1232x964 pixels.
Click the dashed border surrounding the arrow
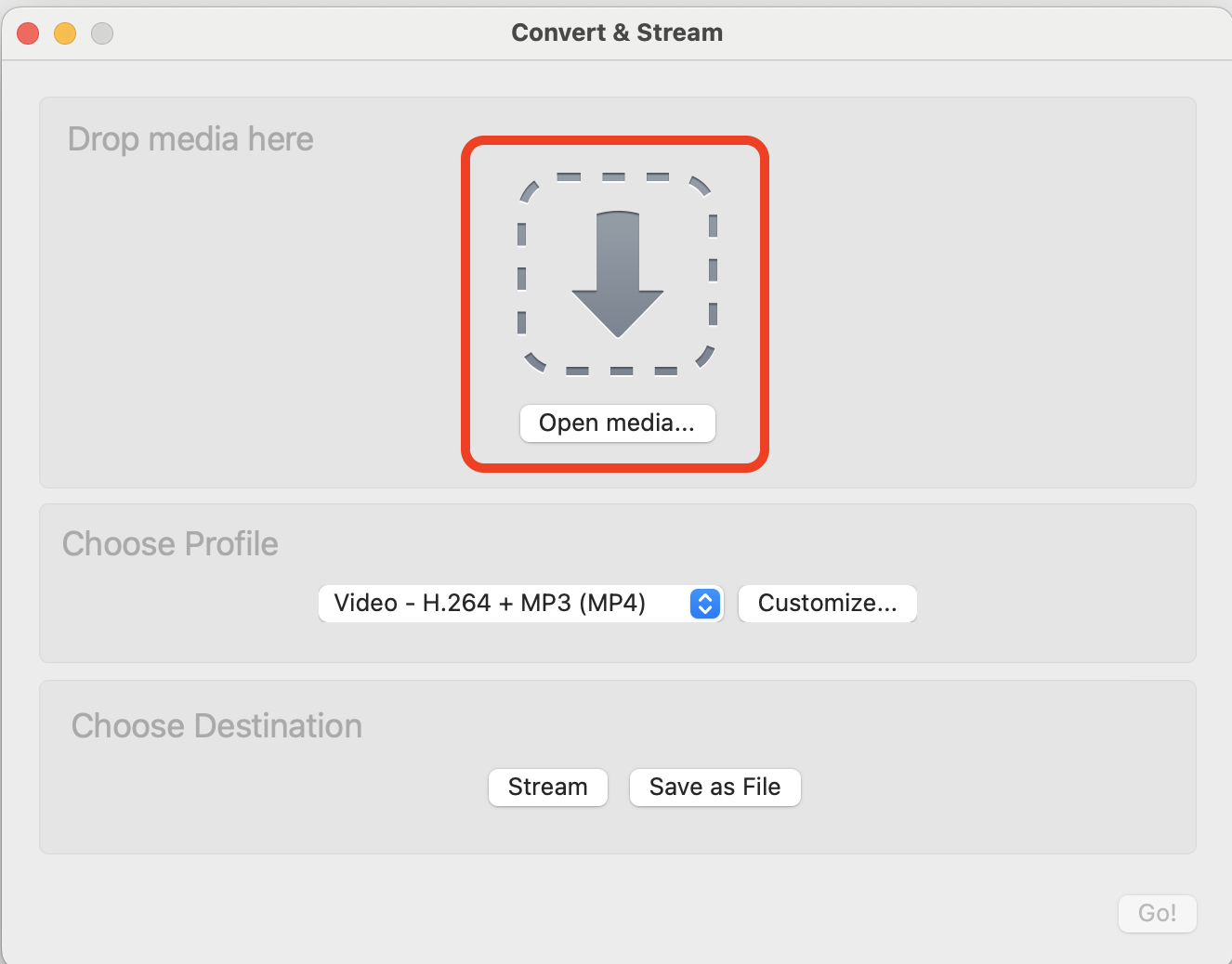(616, 176)
